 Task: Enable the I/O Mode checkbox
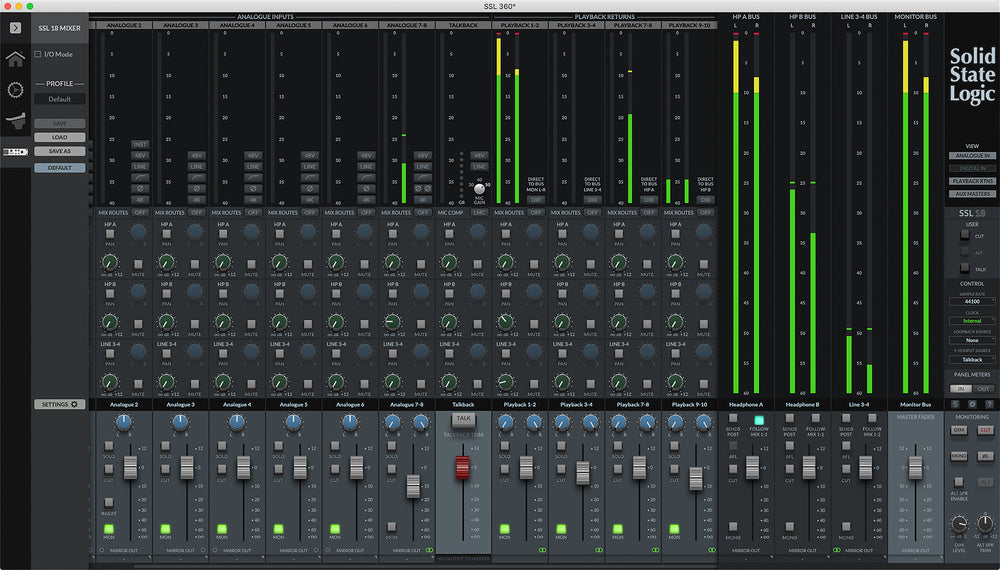pyautogui.click(x=38, y=54)
